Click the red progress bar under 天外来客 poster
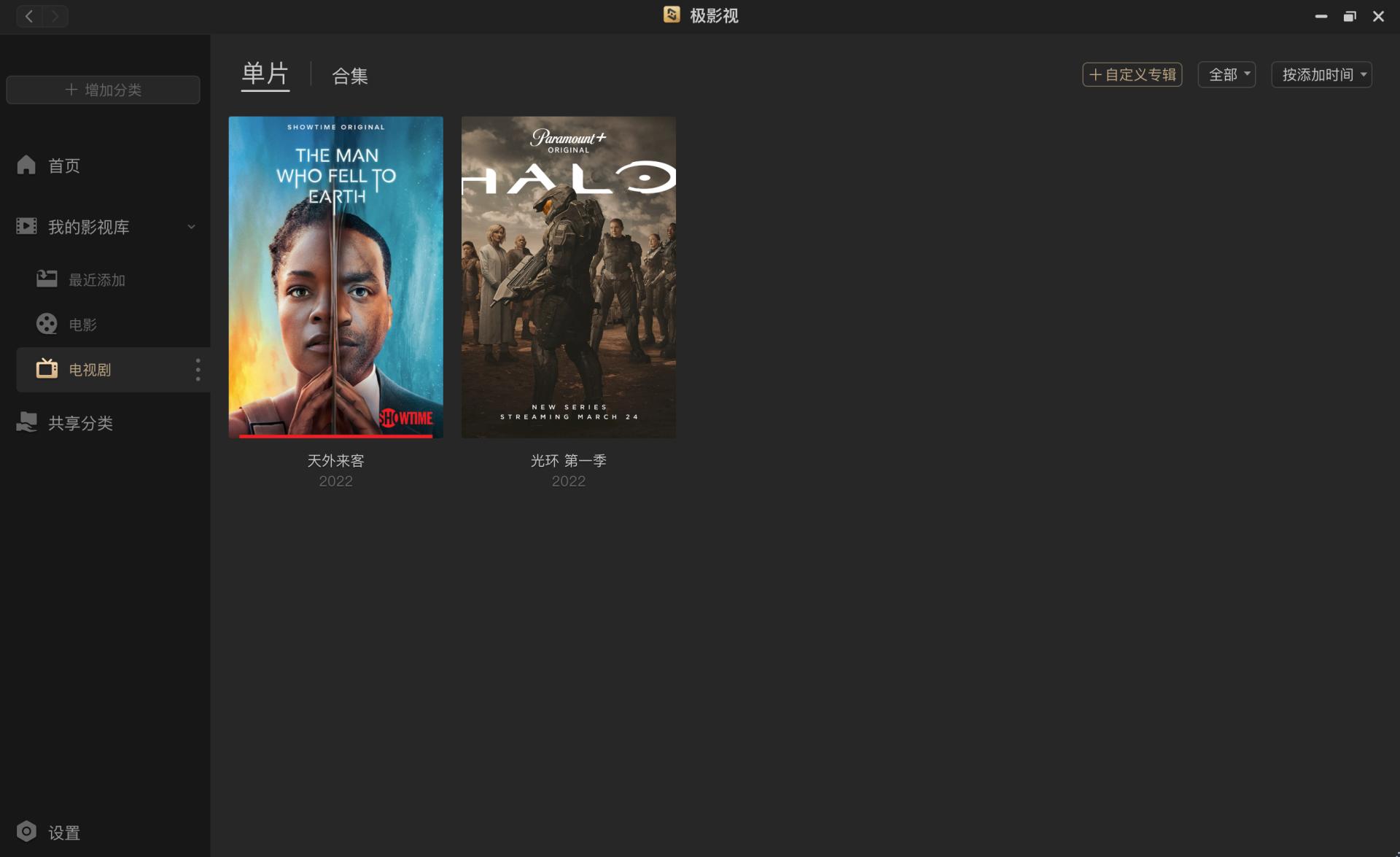This screenshot has height=857, width=1400. (x=335, y=436)
